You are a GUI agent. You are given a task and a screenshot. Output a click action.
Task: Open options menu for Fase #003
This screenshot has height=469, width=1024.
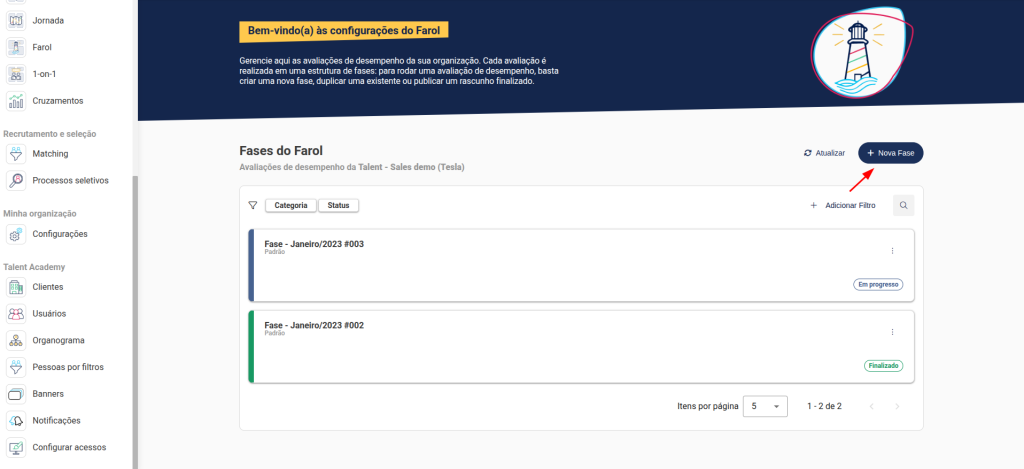pos(892,251)
